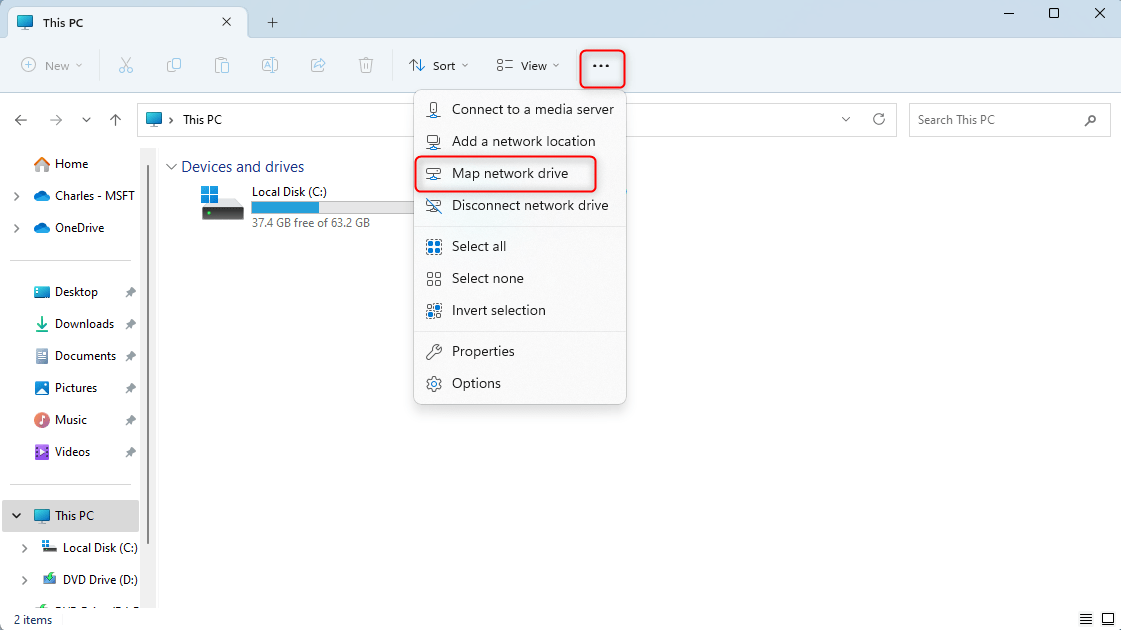Viewport: 1121px width, 630px height.
Task: Unpin Downloads from Quick access
Action: 130,324
